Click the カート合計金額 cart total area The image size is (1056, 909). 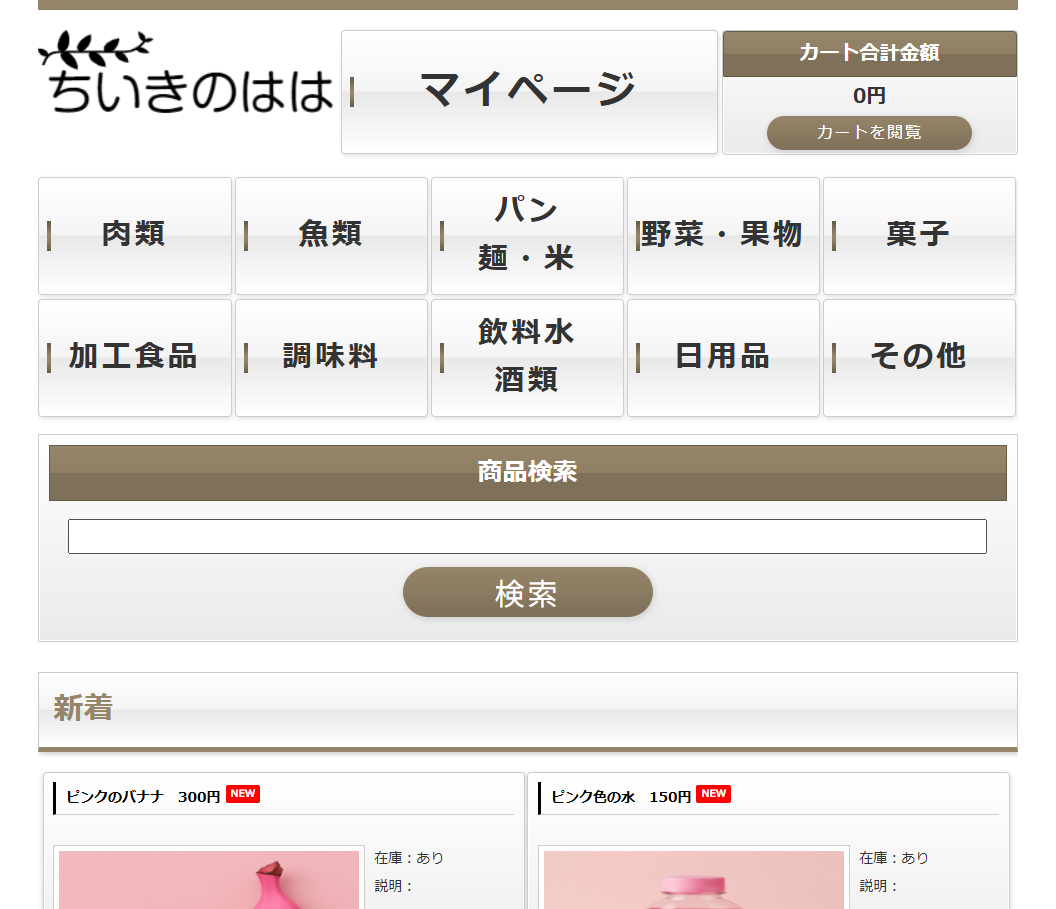coord(868,54)
